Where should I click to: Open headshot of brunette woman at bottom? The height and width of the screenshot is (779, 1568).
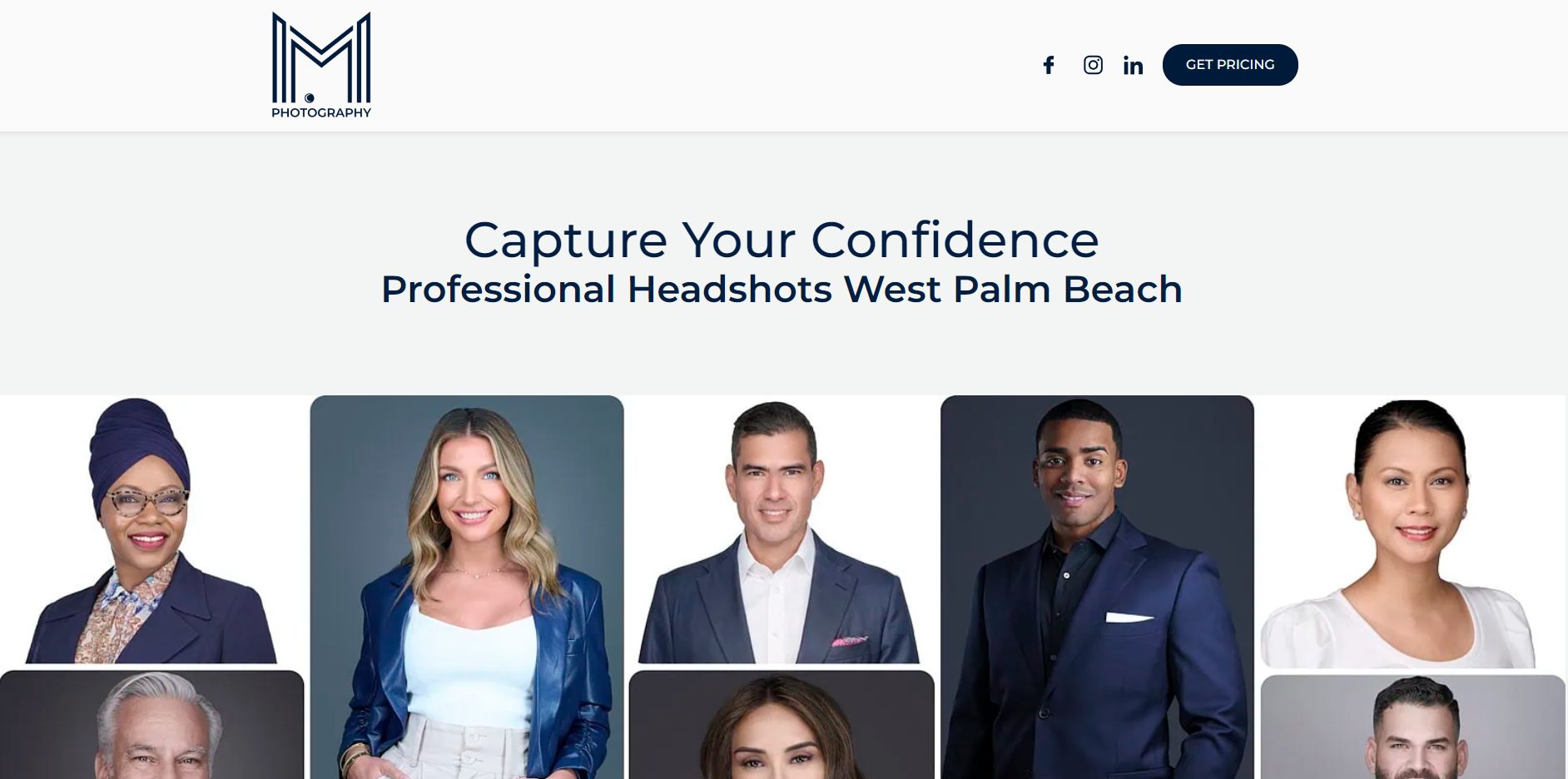point(782,725)
